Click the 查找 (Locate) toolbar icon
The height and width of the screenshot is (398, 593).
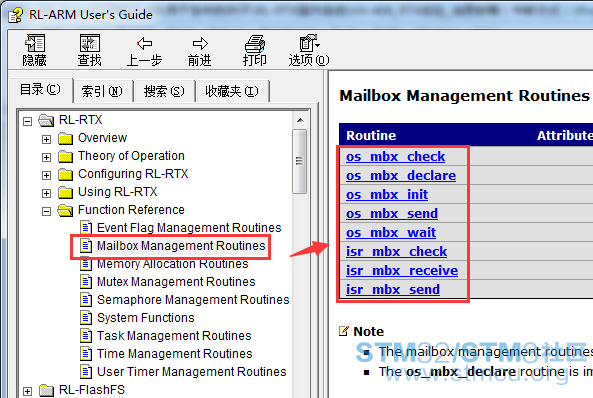[90, 43]
